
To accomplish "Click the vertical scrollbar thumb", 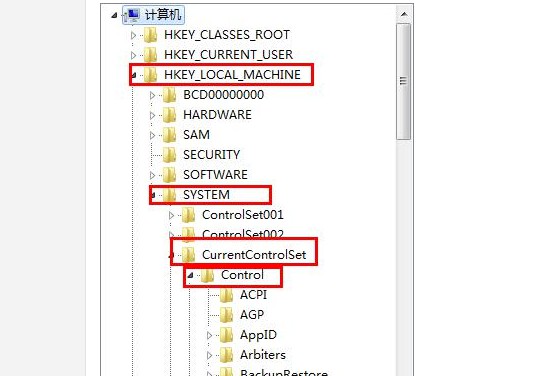I will (403, 82).
